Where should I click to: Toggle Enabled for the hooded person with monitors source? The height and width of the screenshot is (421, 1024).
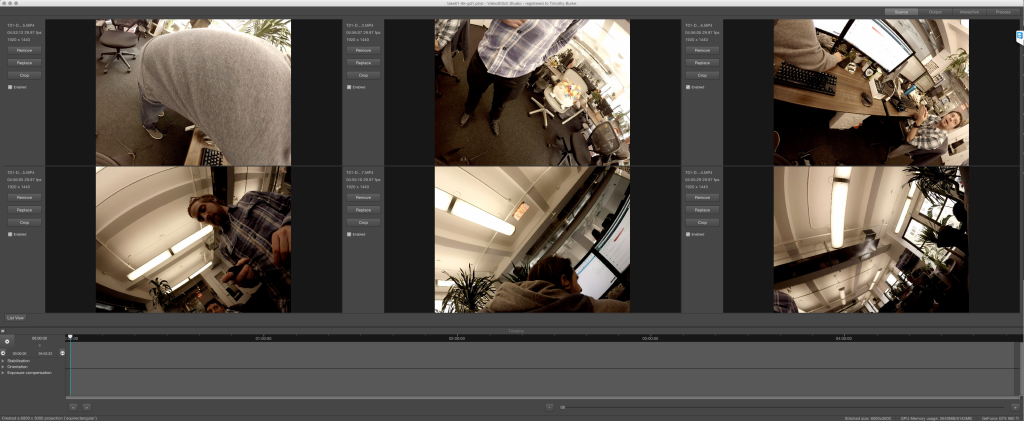tap(349, 234)
